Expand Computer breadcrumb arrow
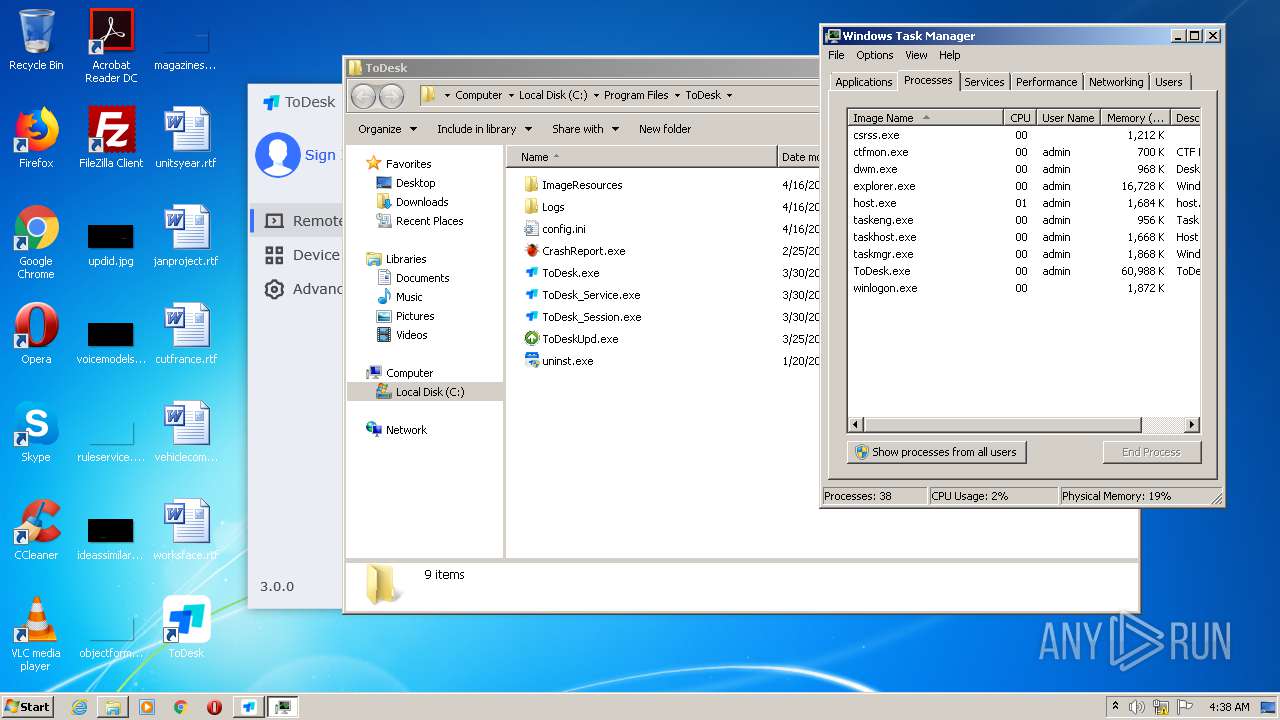 pos(511,96)
